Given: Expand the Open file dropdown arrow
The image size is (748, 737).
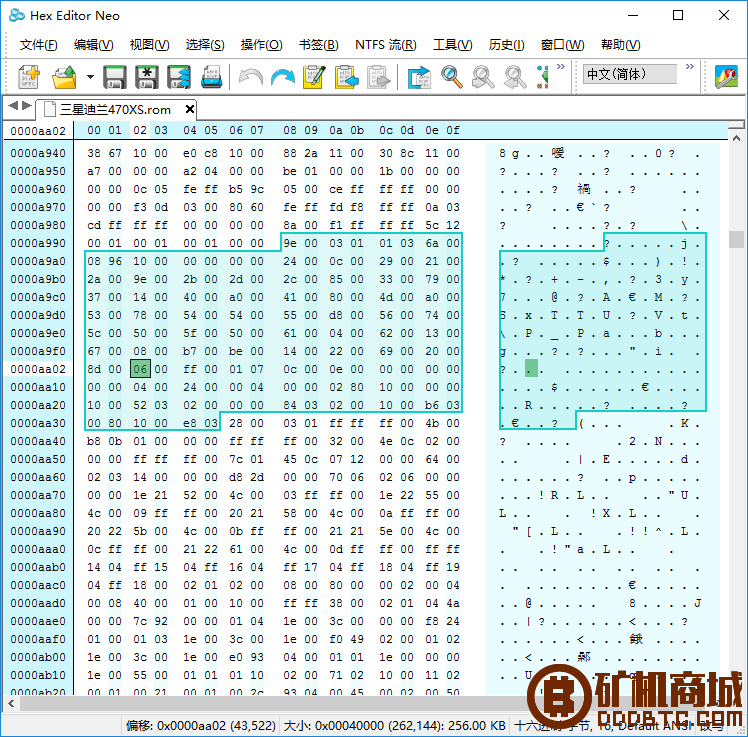Looking at the screenshot, I should click(90, 77).
